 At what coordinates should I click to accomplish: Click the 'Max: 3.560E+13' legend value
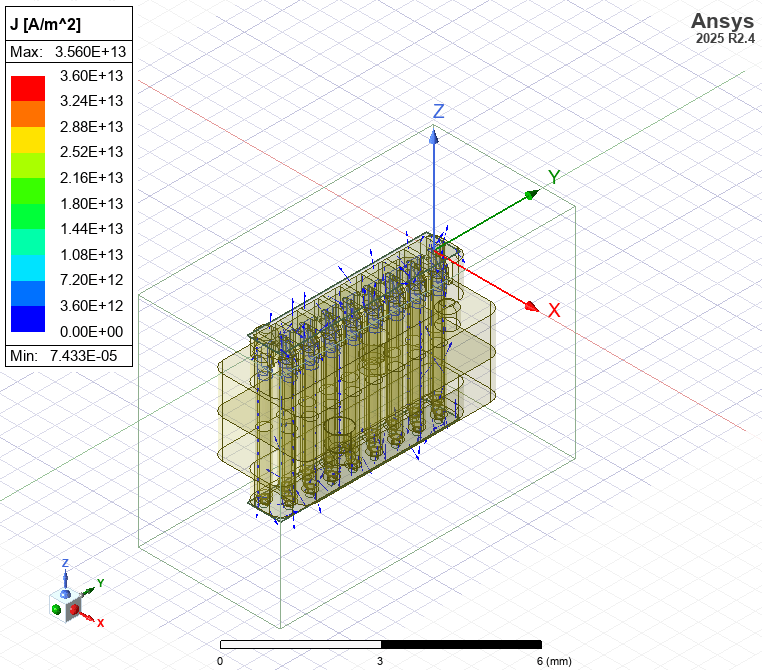click(68, 52)
